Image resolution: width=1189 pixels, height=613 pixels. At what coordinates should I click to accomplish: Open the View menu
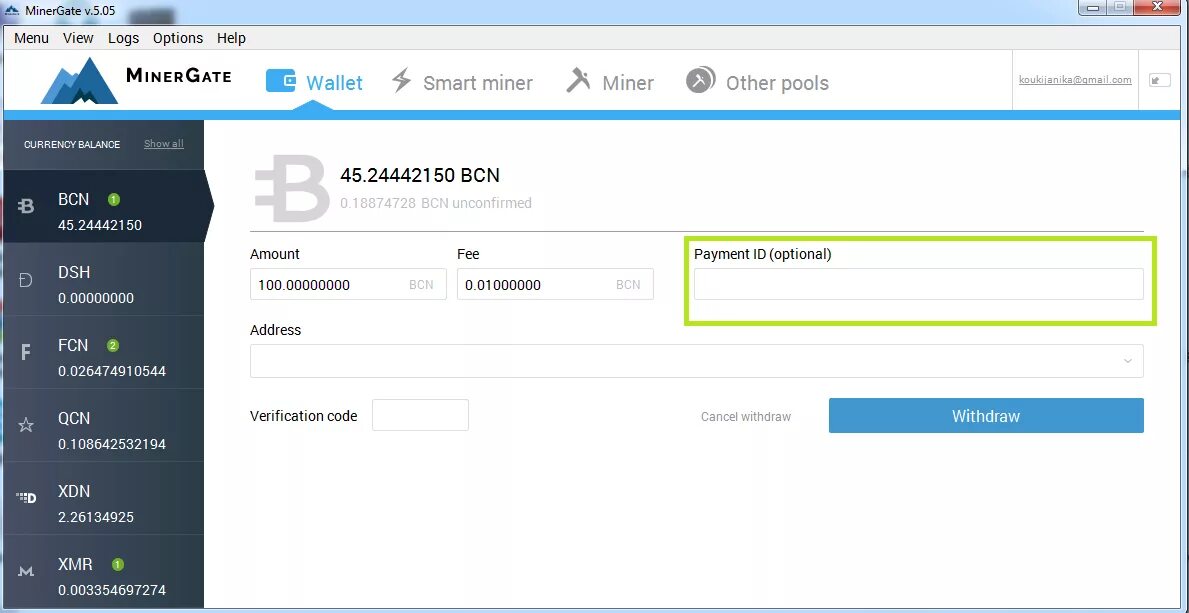tap(78, 38)
